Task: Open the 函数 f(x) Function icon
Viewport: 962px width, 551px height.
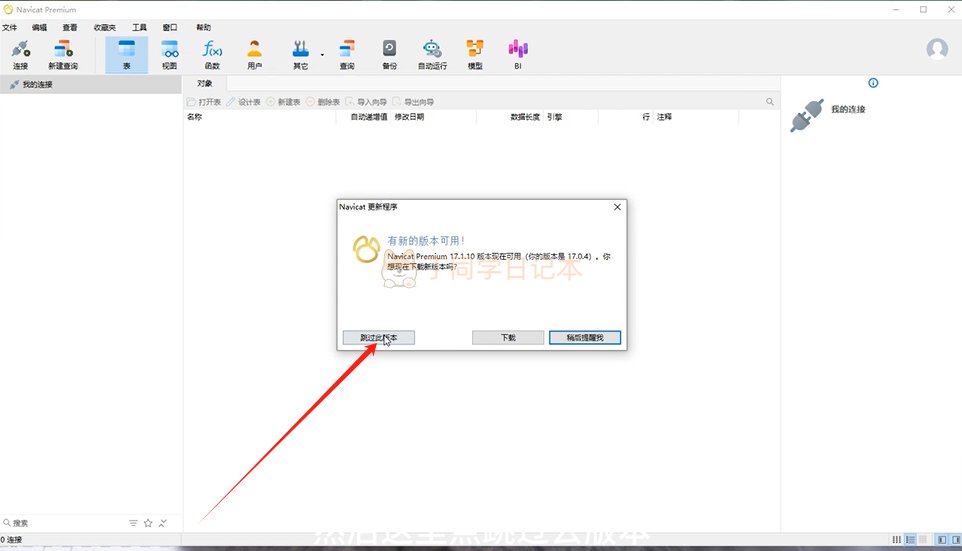Action: (x=212, y=54)
